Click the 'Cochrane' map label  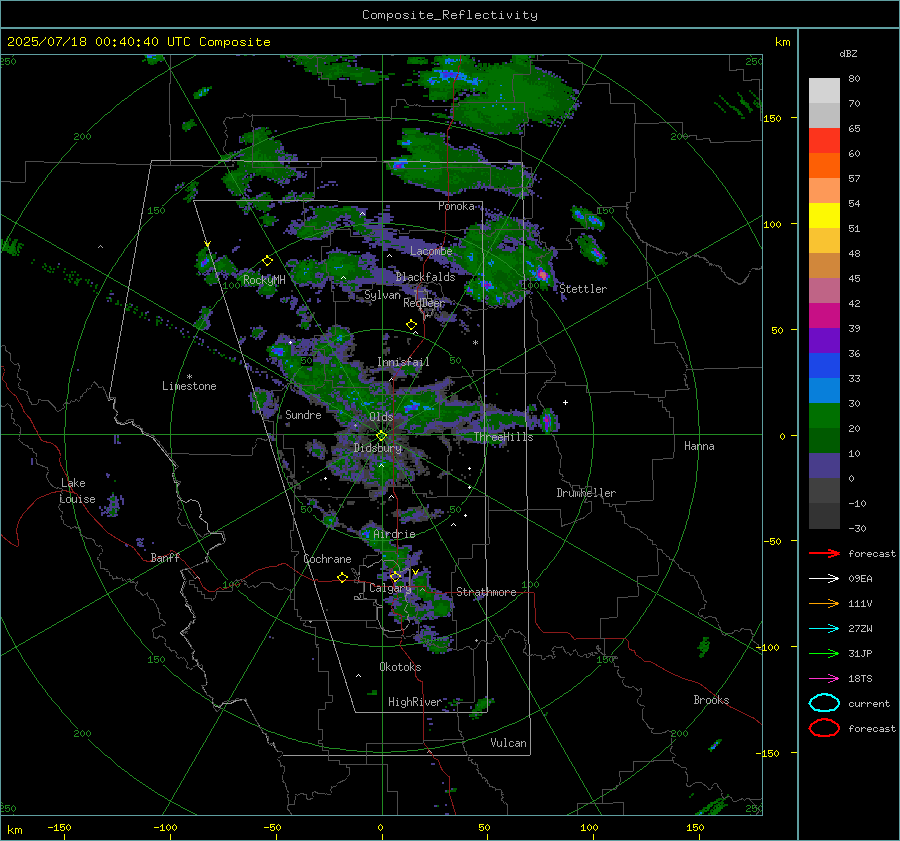[327, 559]
